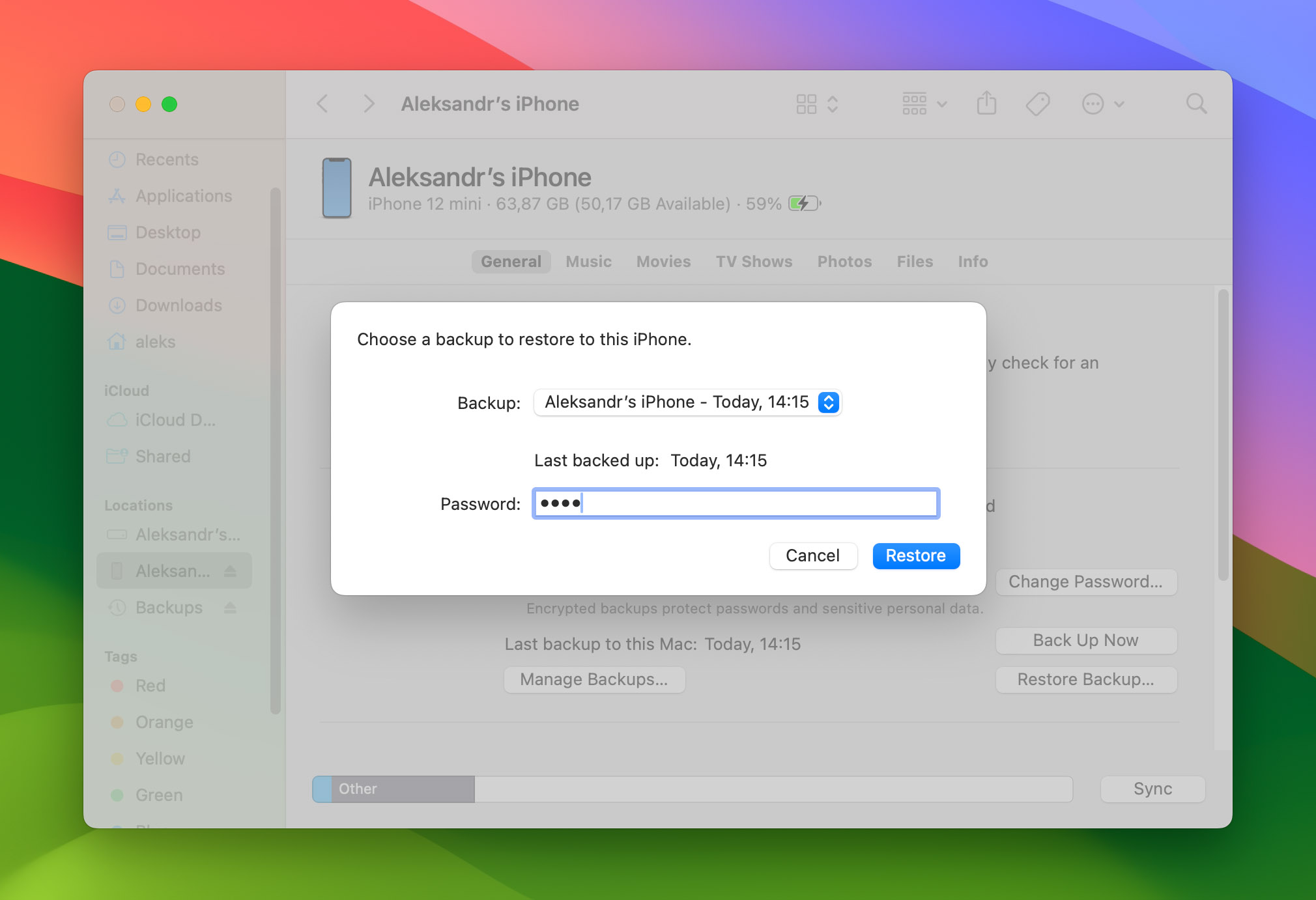Viewport: 1316px width, 900px height.
Task: Click the Restore button in dialog
Action: pos(915,555)
